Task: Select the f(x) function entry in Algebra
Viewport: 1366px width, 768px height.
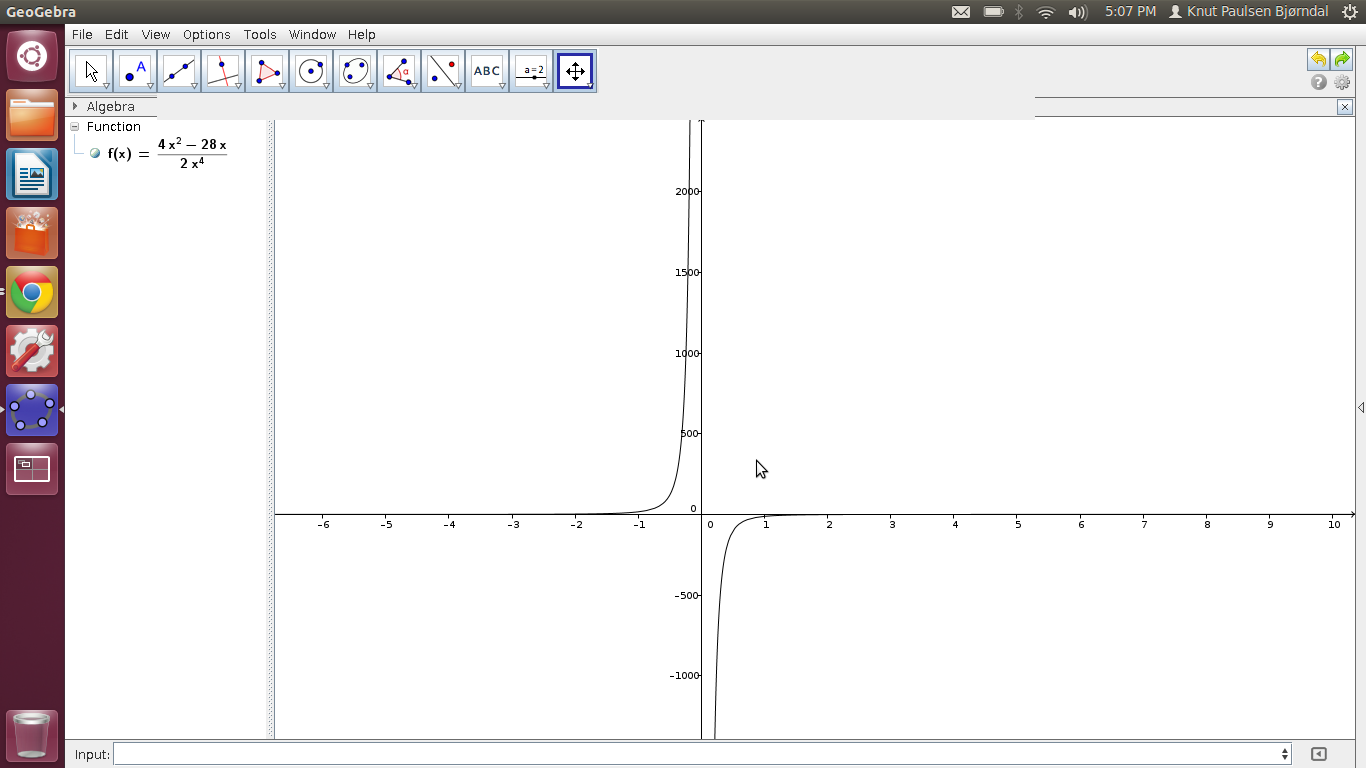Action: [x=167, y=153]
